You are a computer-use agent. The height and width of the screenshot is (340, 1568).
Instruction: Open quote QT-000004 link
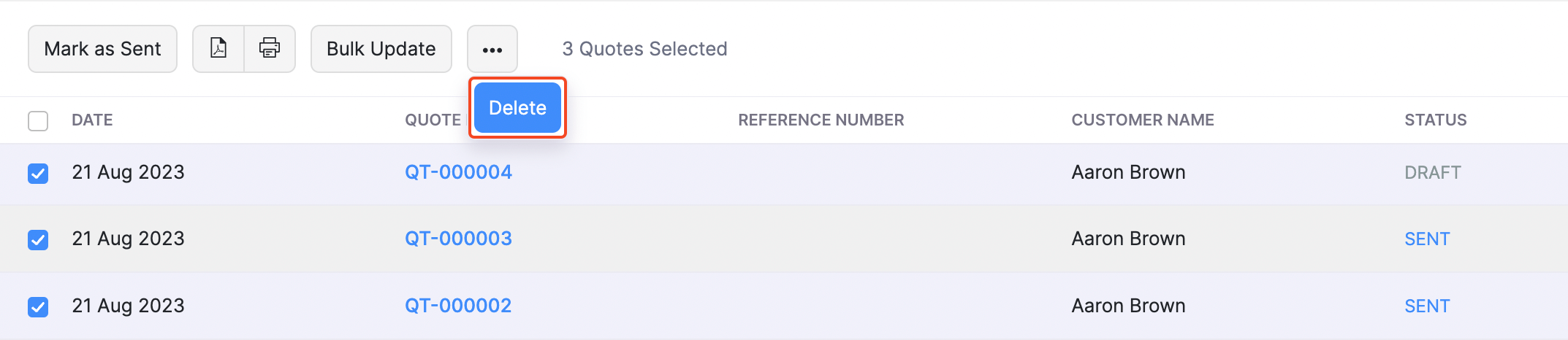point(458,172)
